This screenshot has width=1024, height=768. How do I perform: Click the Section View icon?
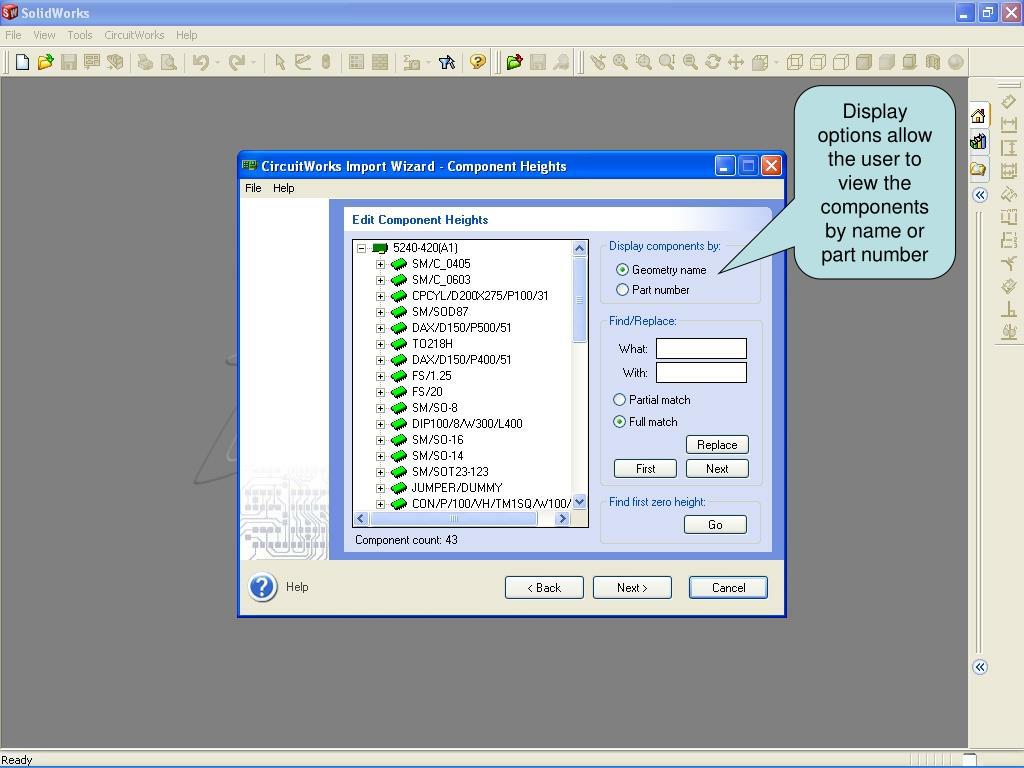coord(933,62)
